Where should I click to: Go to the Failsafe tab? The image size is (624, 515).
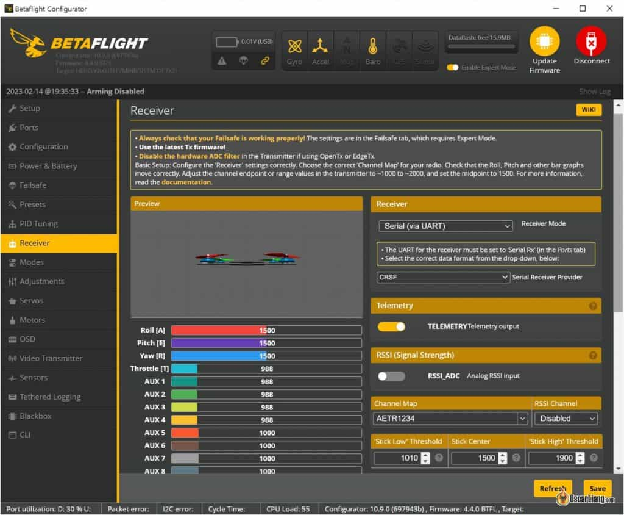pos(59,185)
